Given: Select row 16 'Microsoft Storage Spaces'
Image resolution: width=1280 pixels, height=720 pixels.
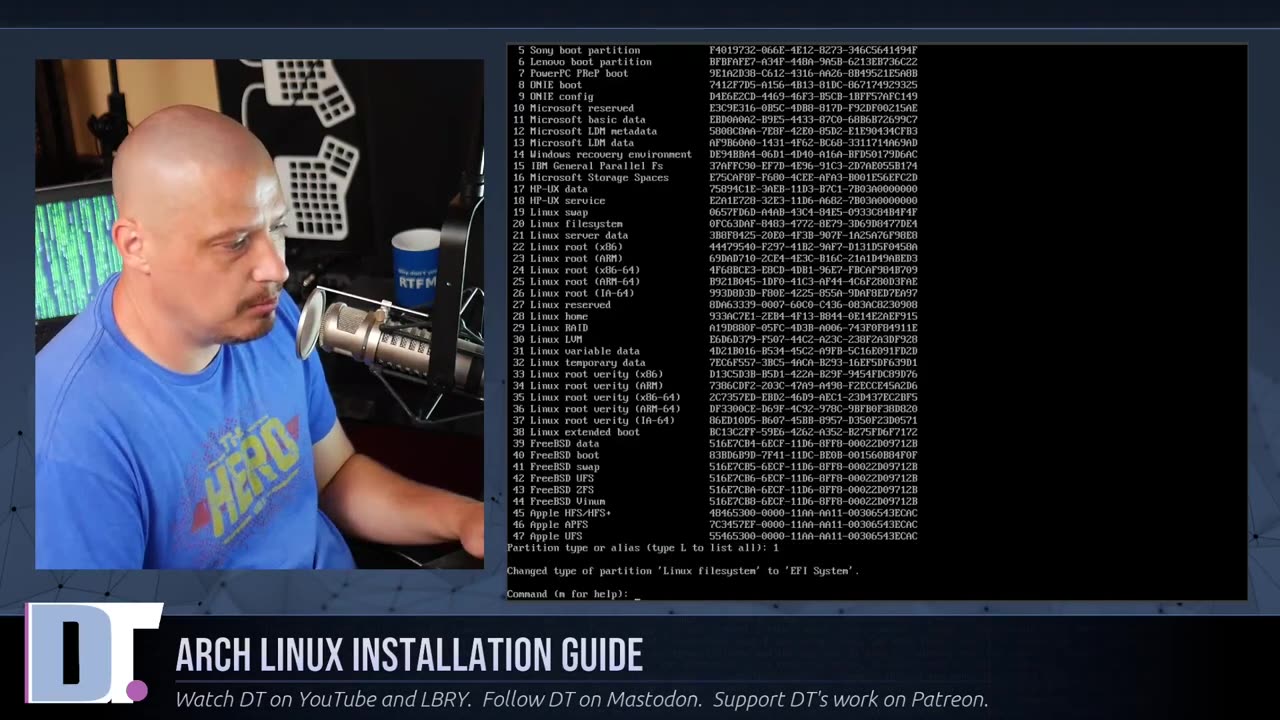Looking at the screenshot, I should point(715,177).
